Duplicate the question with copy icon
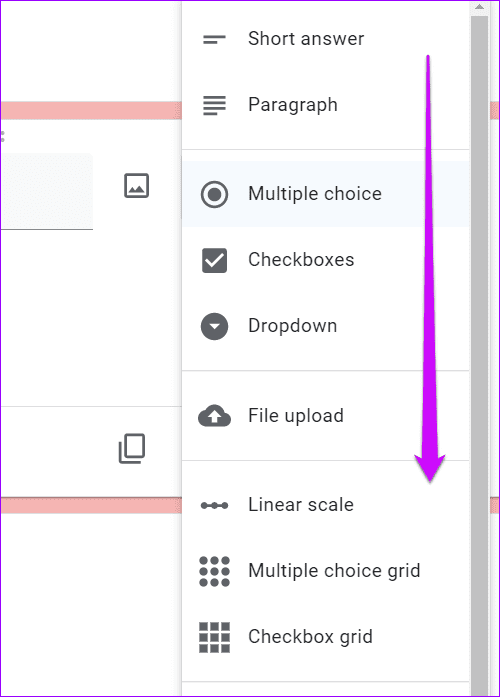The height and width of the screenshot is (697, 500). coord(132,449)
